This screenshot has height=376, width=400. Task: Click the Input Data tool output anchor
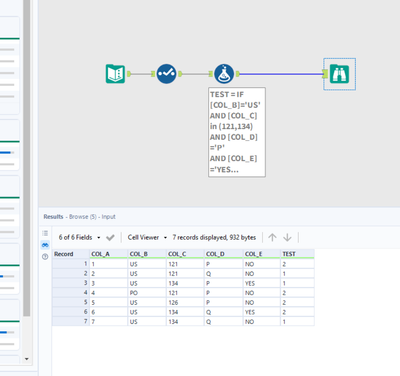(x=129, y=74)
